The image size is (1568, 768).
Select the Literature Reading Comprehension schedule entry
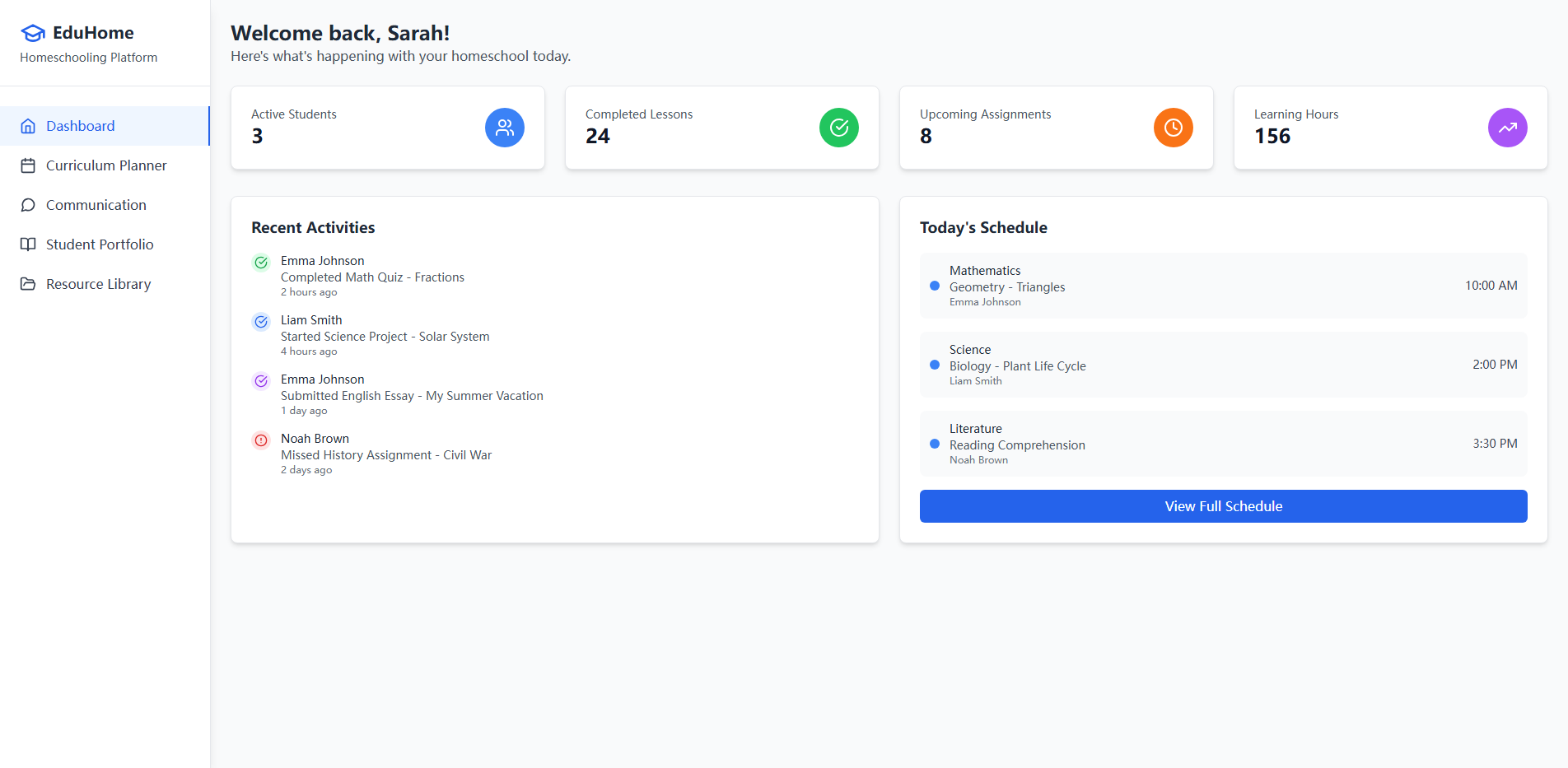1223,444
